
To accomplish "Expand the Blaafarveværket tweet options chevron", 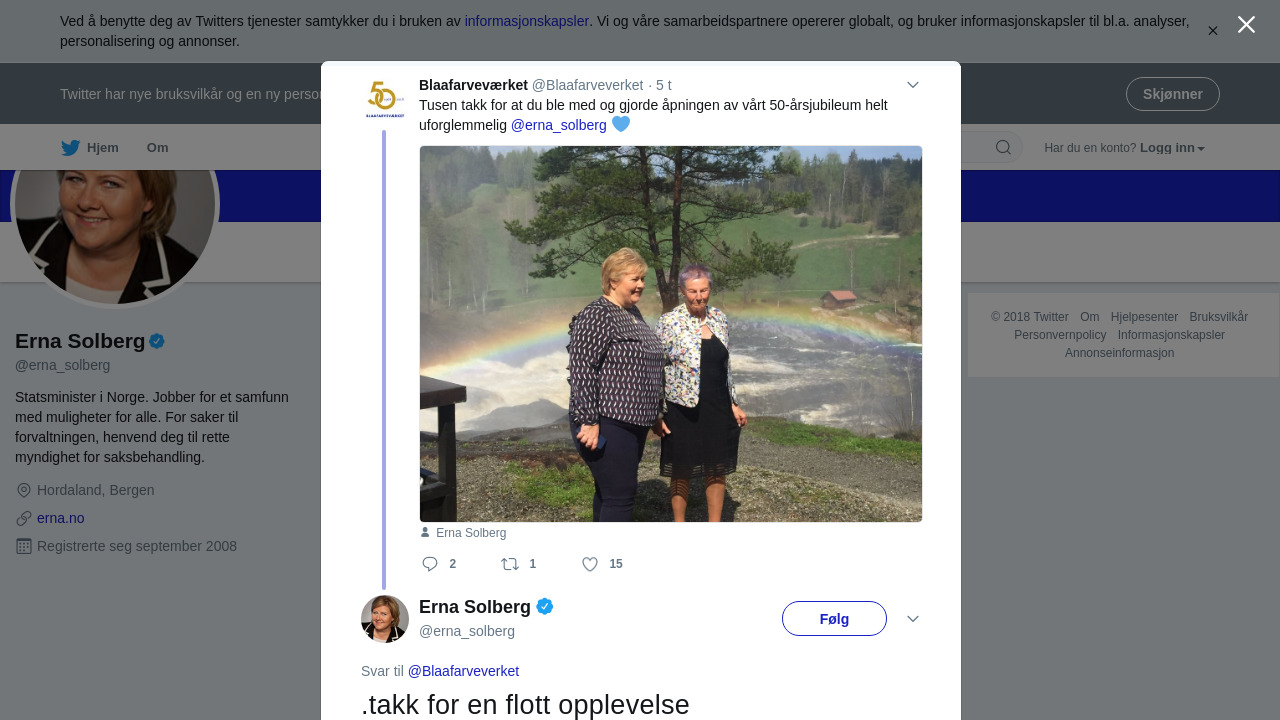I will coord(913,85).
